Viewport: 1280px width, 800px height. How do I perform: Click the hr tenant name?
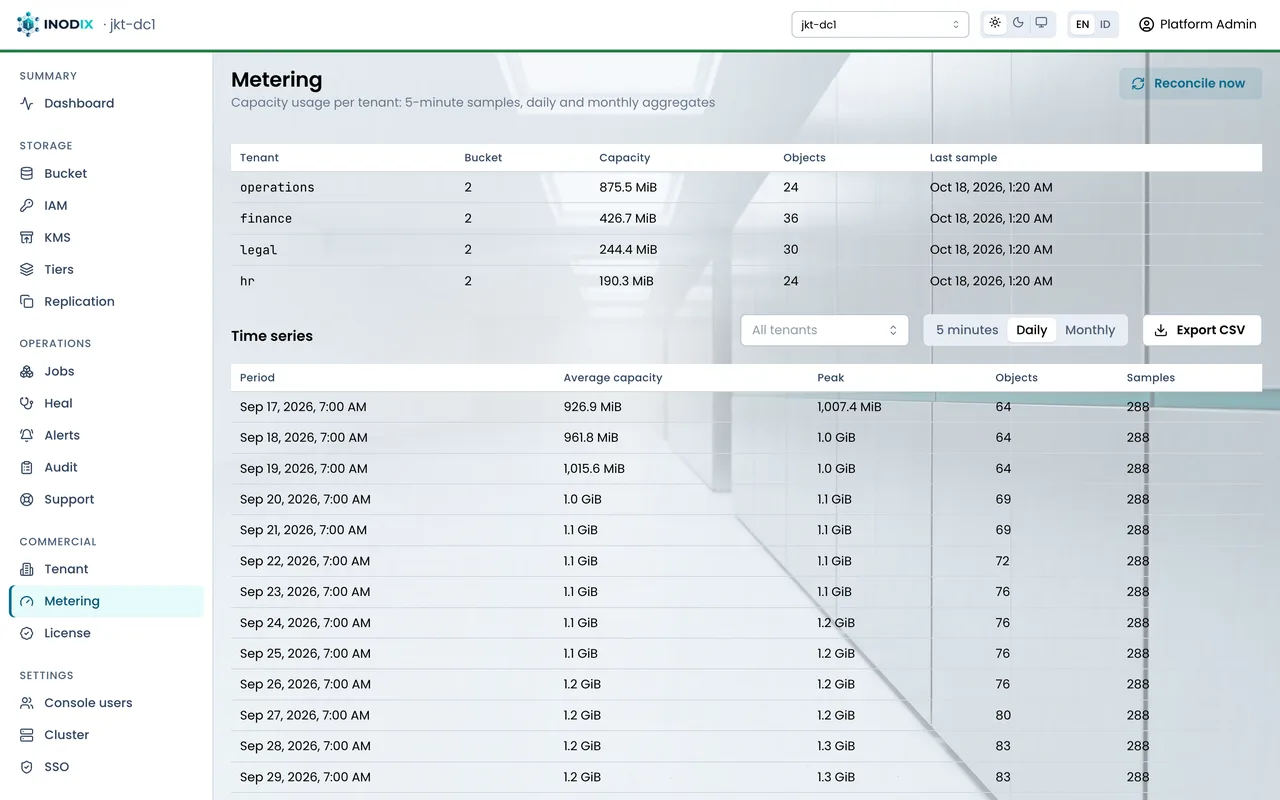(247, 281)
